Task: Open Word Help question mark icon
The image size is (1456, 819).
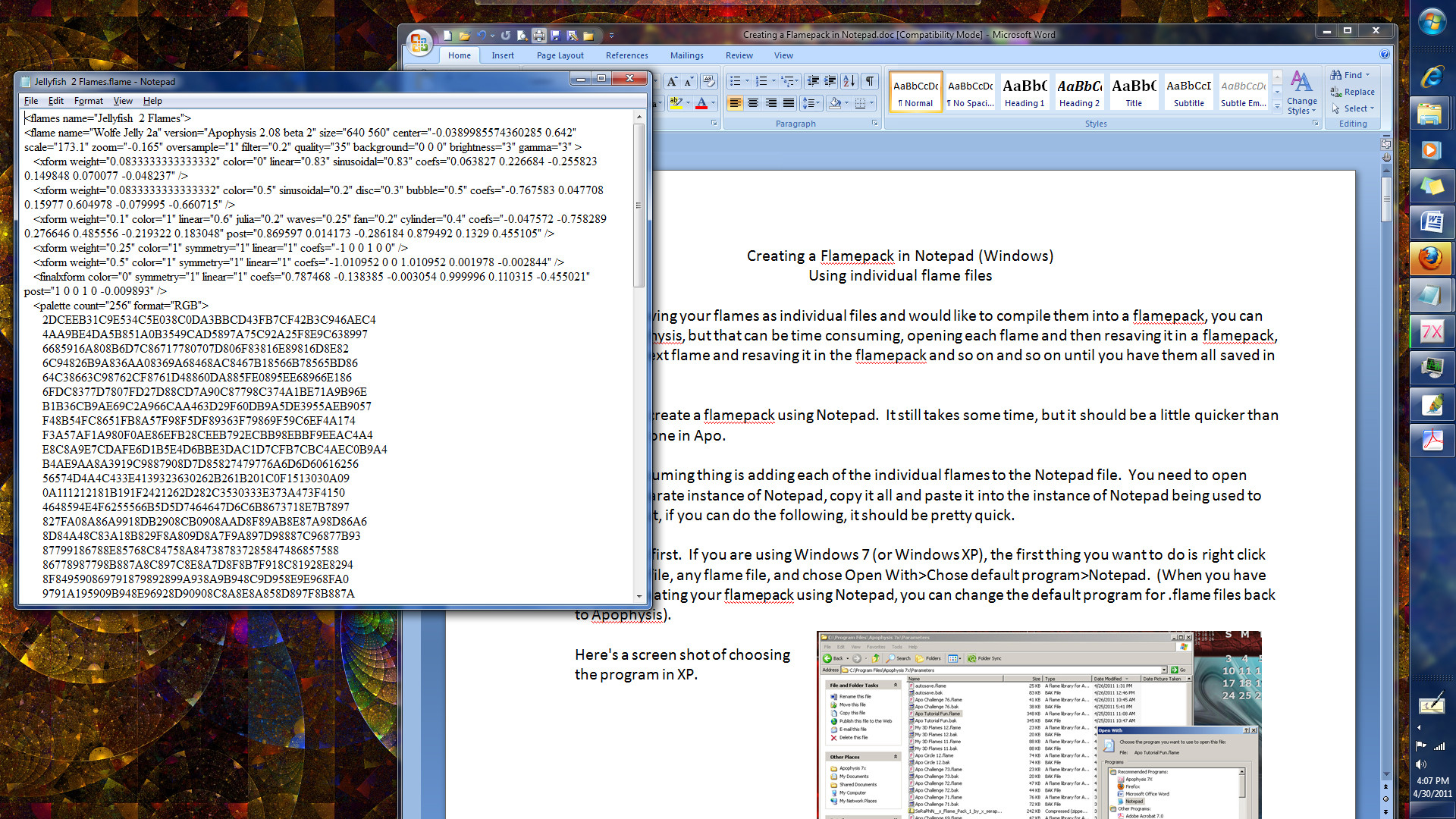Action: point(1384,55)
